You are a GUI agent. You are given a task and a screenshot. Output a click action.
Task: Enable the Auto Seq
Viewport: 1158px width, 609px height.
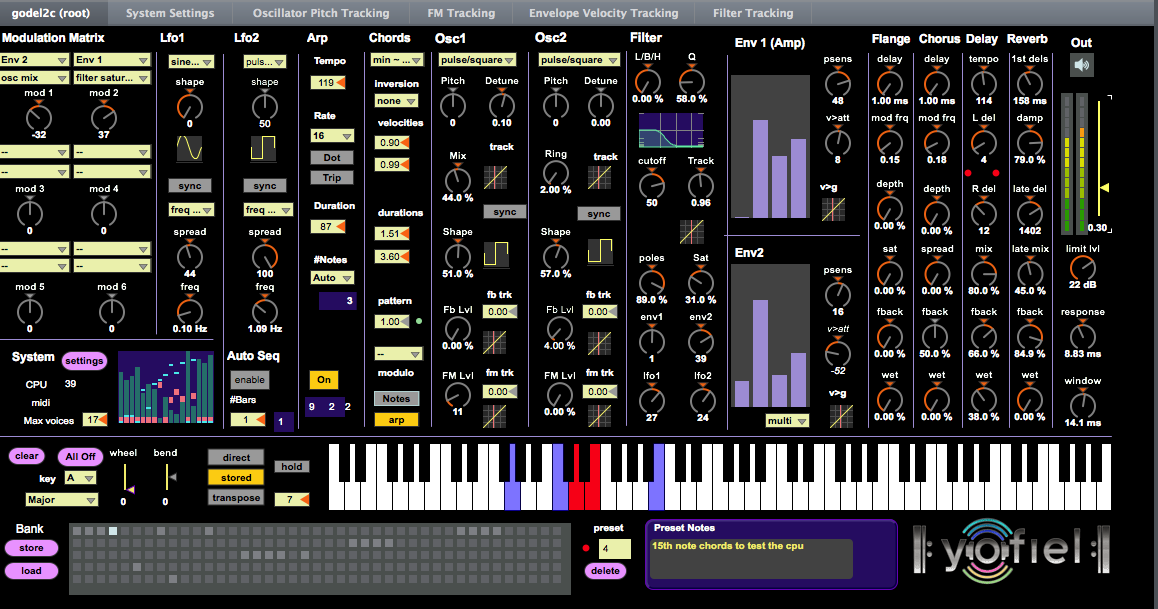250,380
